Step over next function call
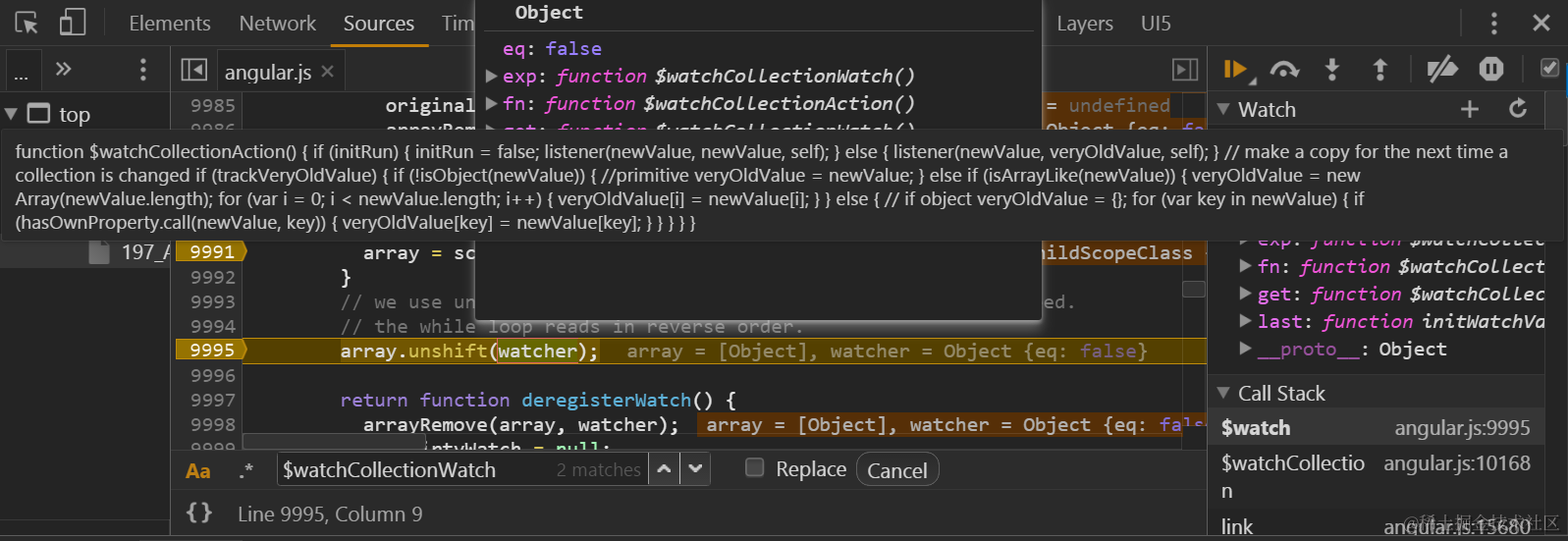The width and height of the screenshot is (1568, 541). [x=1284, y=69]
